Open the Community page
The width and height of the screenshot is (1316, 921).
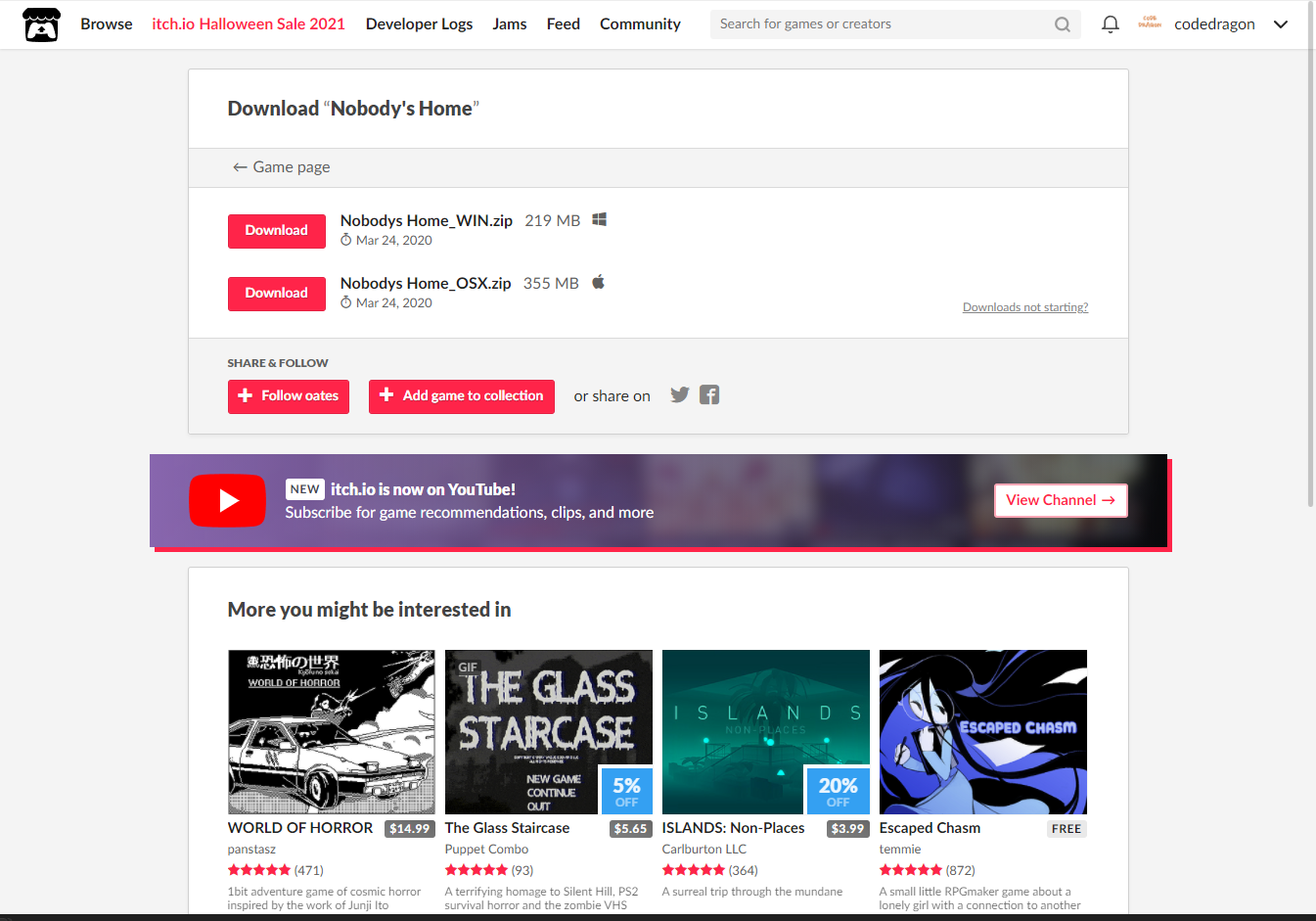tap(640, 24)
